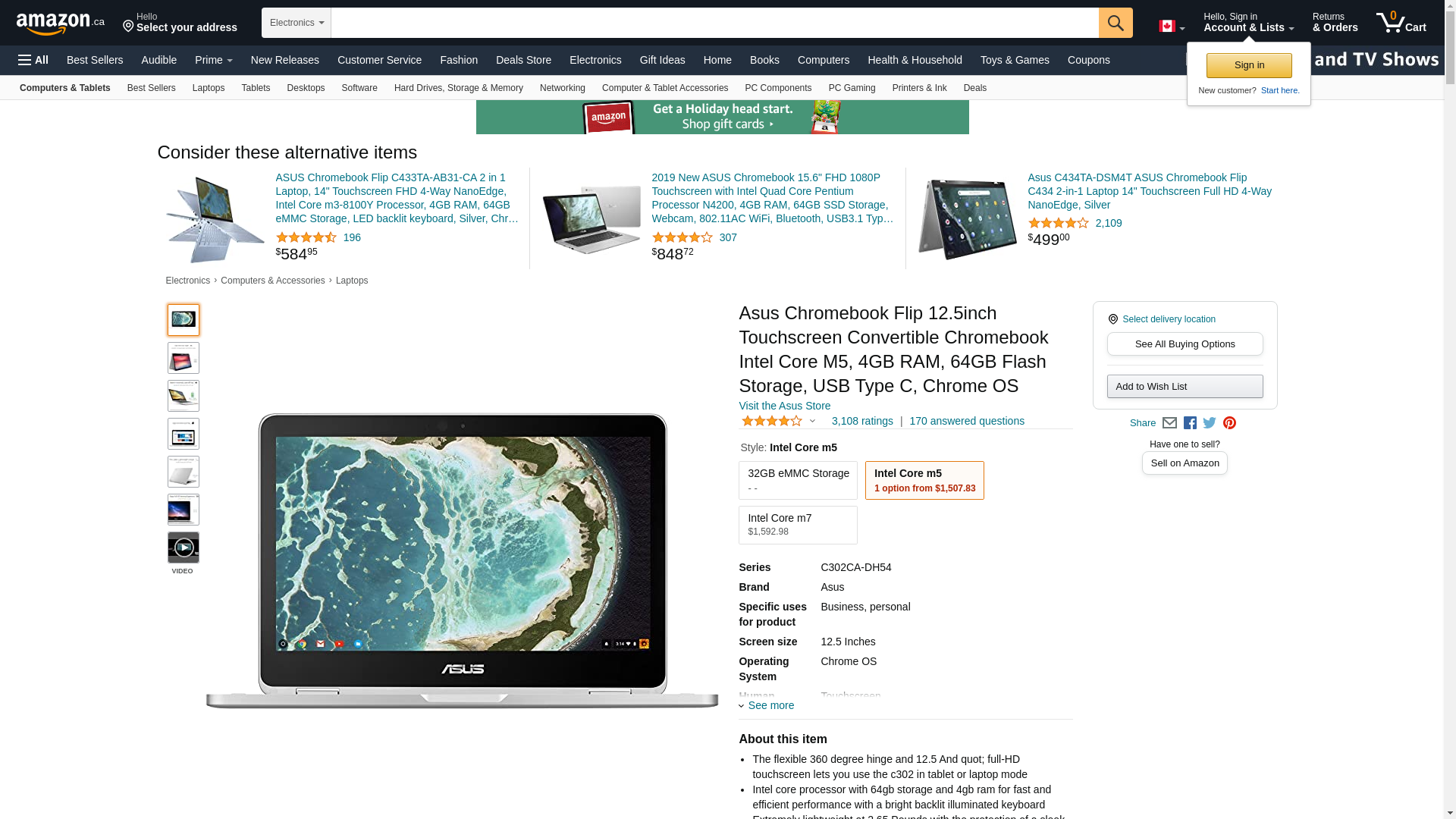Click into the Amazon search field
The height and width of the screenshot is (819, 1456).
[714, 23]
